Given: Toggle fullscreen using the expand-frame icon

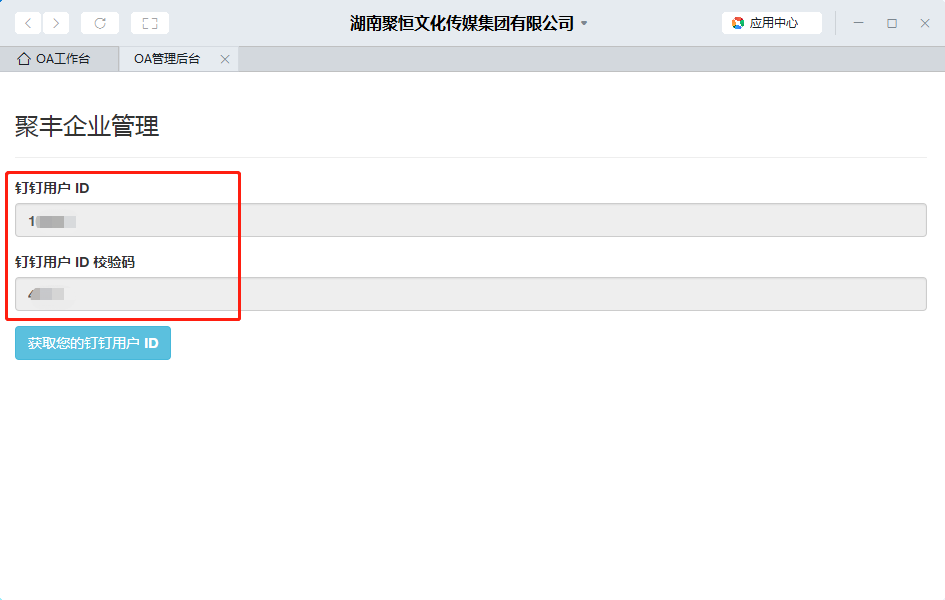Looking at the screenshot, I should coord(150,23).
